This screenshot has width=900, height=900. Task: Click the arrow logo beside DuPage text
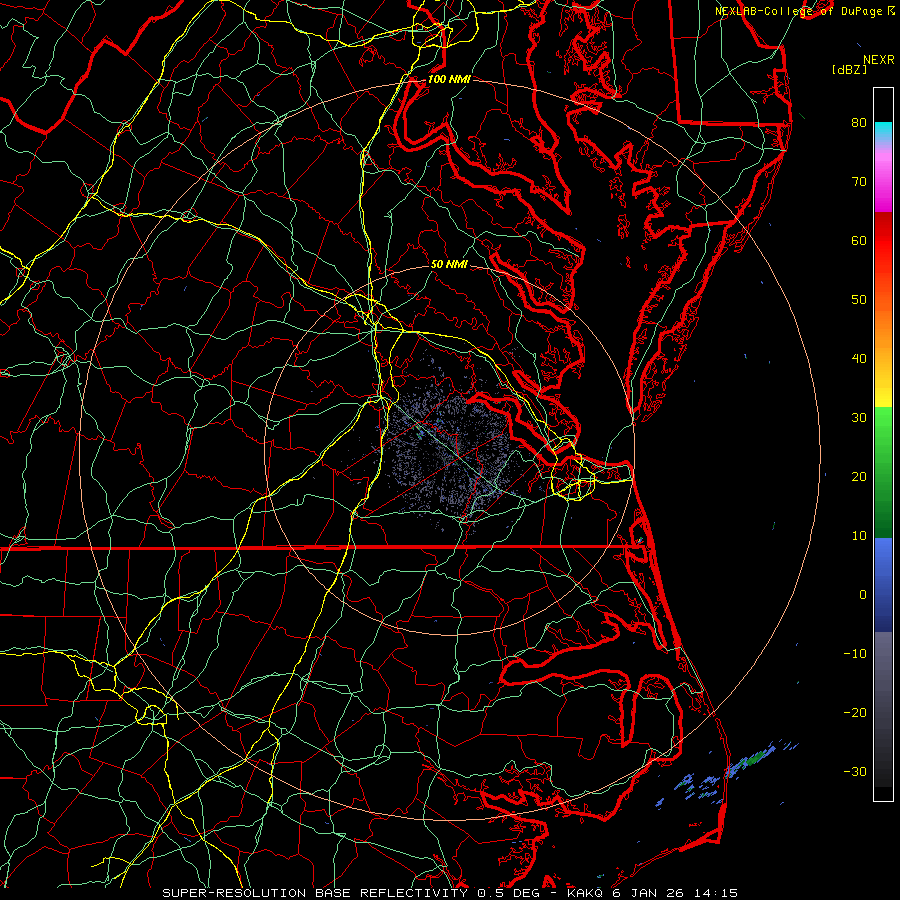click(x=890, y=10)
